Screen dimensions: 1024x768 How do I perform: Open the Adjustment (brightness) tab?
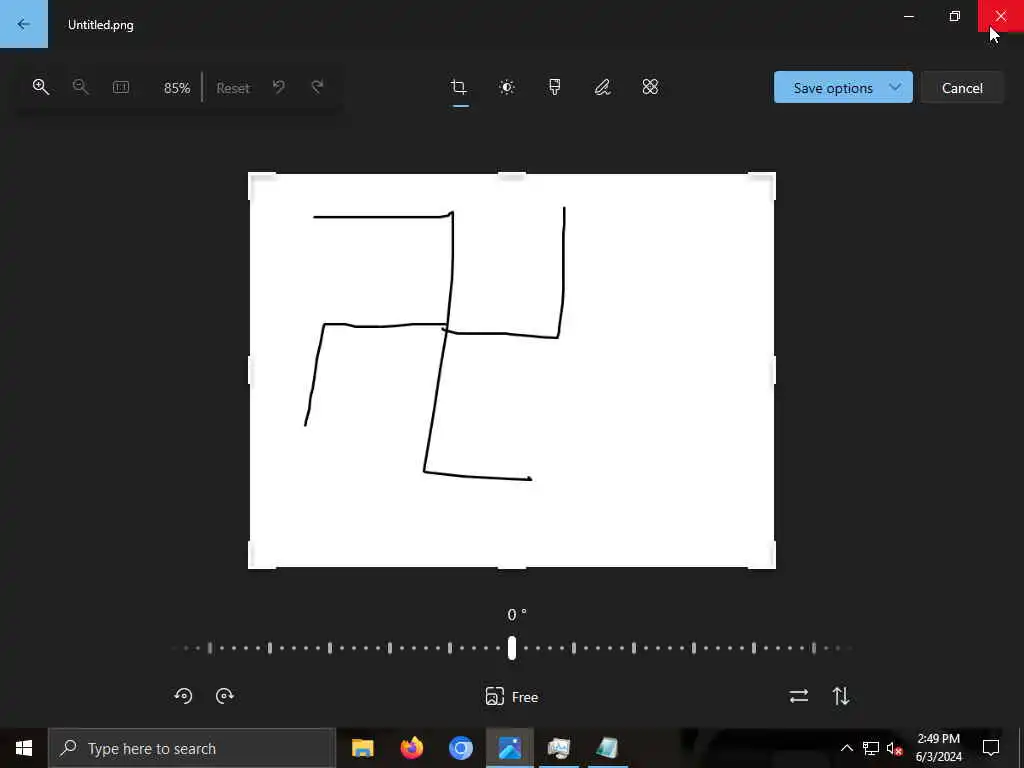coord(507,87)
